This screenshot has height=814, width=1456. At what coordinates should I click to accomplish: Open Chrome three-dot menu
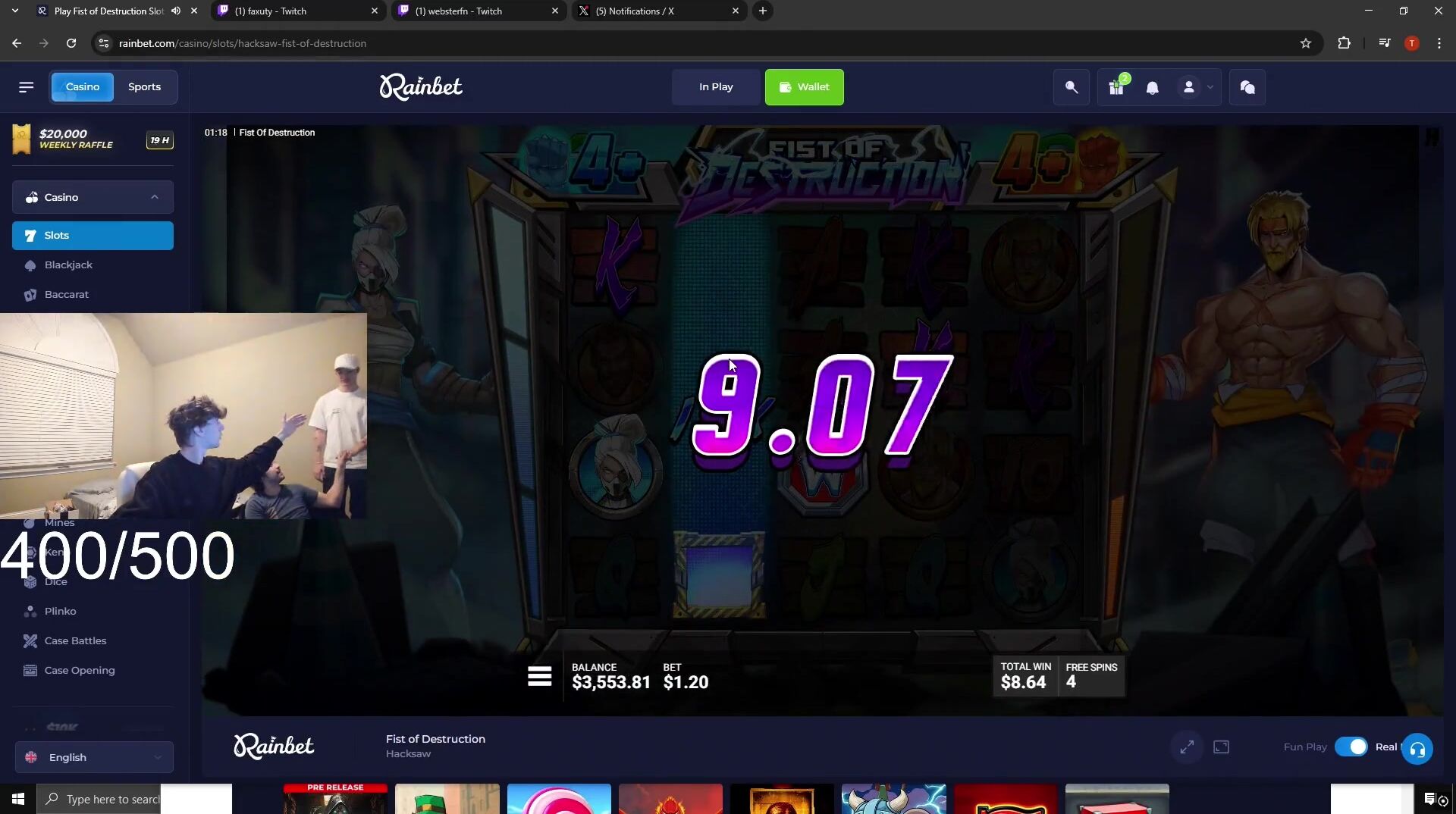click(x=1439, y=43)
